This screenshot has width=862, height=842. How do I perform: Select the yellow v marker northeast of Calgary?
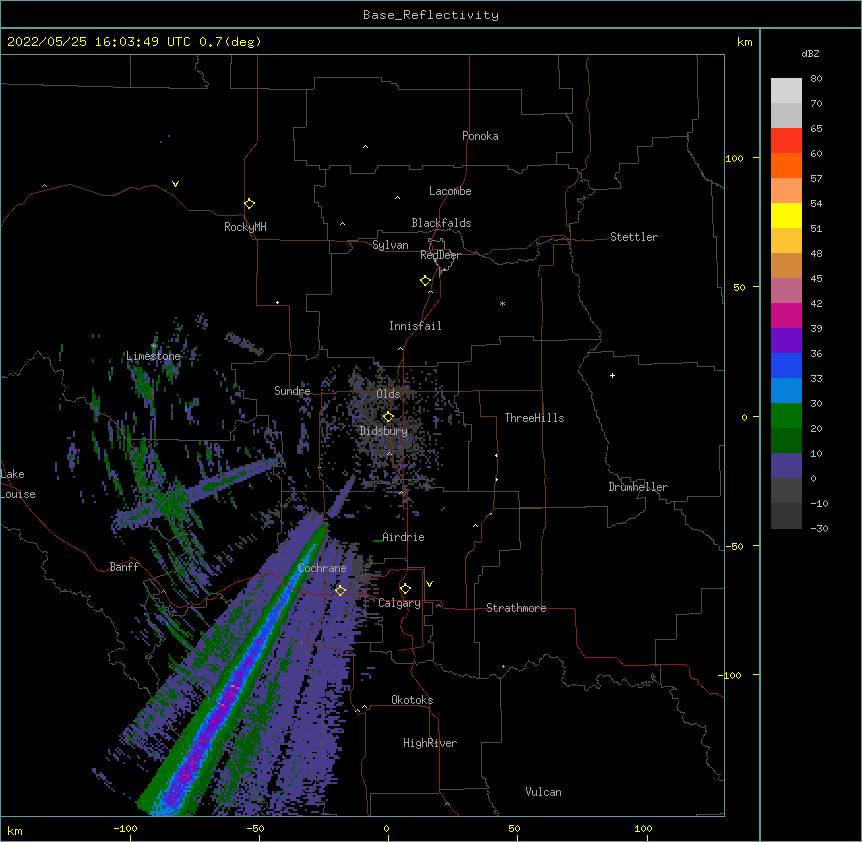[429, 584]
